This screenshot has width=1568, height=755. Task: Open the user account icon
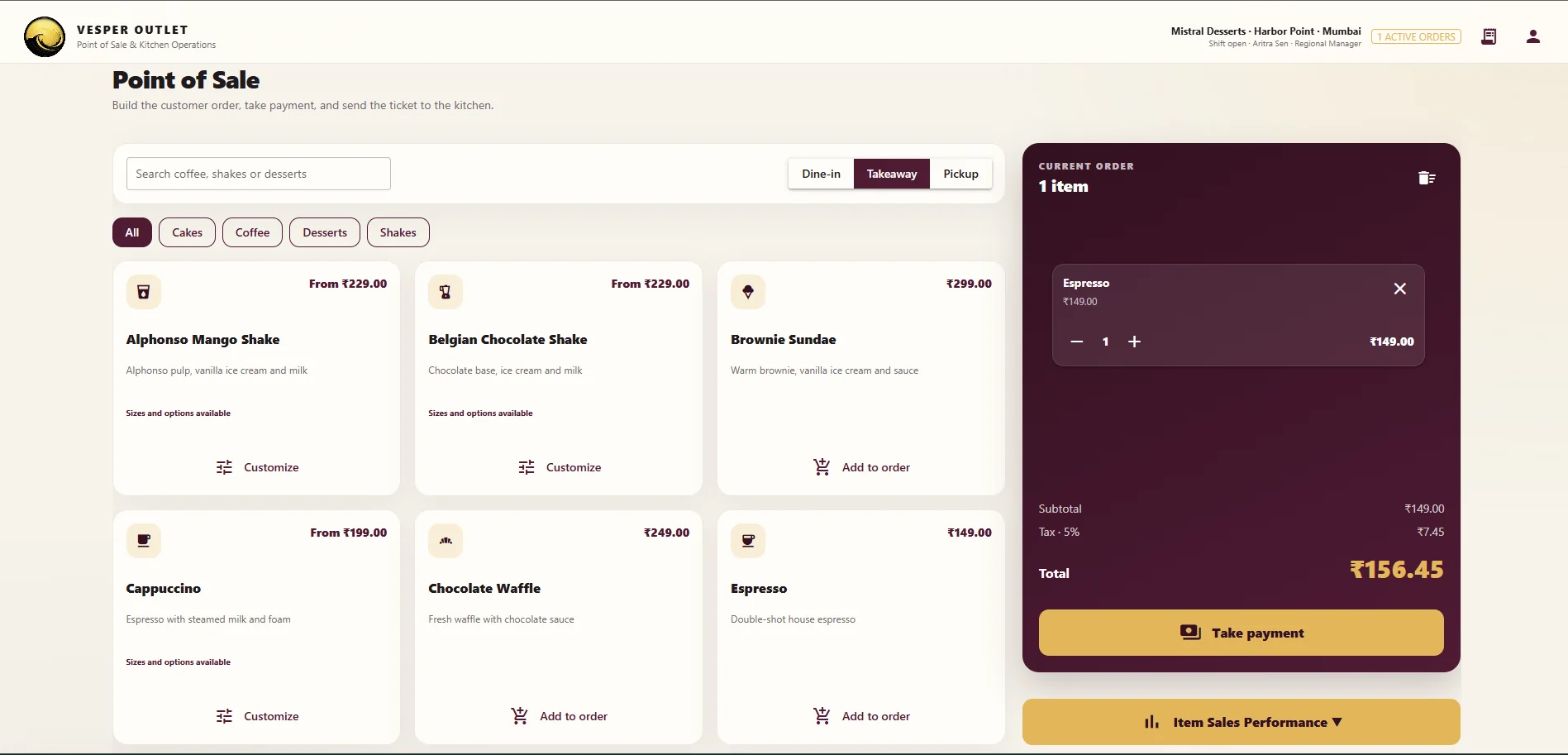click(x=1533, y=36)
